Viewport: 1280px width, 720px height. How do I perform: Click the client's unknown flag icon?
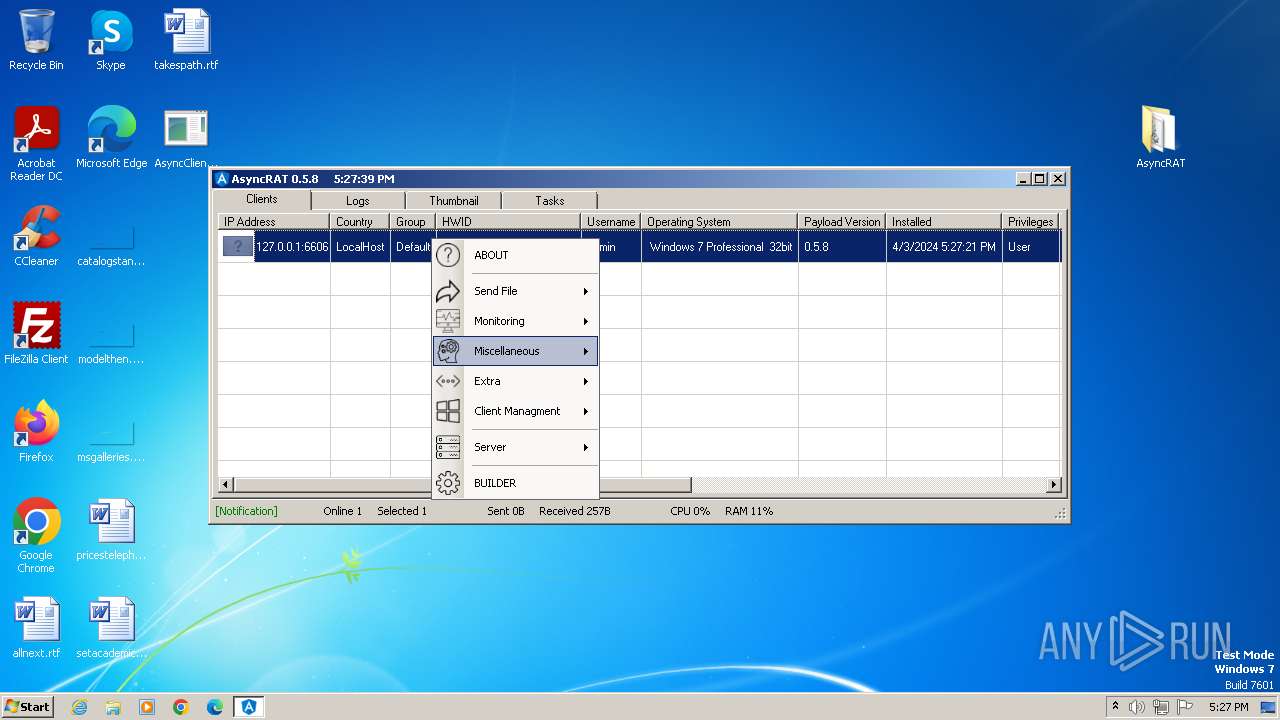pyautogui.click(x=237, y=247)
